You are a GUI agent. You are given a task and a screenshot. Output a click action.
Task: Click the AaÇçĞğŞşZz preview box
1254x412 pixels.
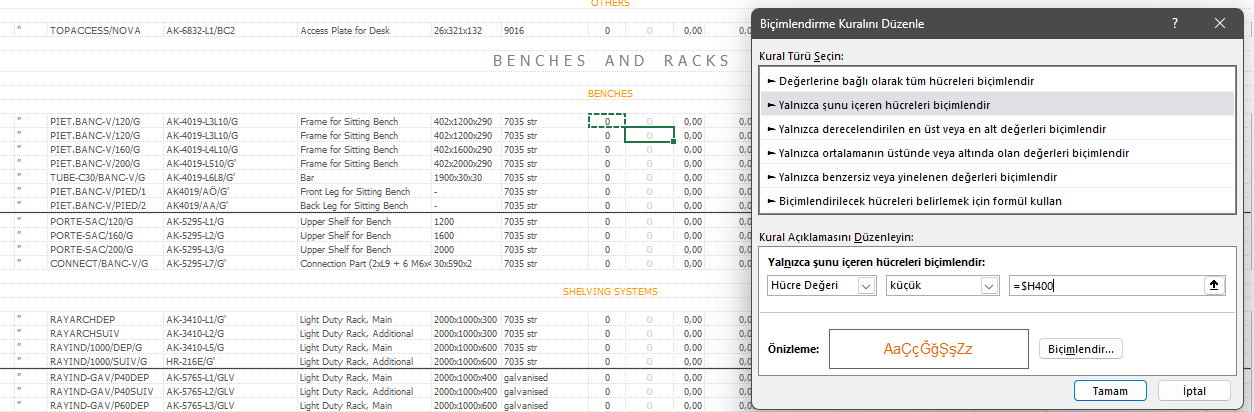click(x=928, y=349)
